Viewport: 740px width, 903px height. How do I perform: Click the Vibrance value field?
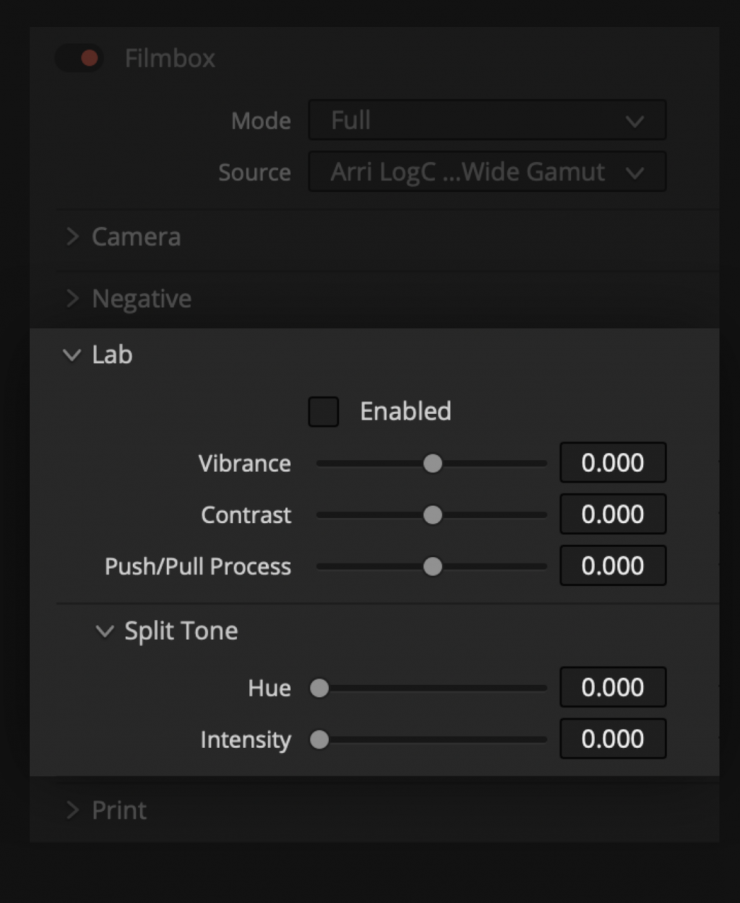coord(612,463)
